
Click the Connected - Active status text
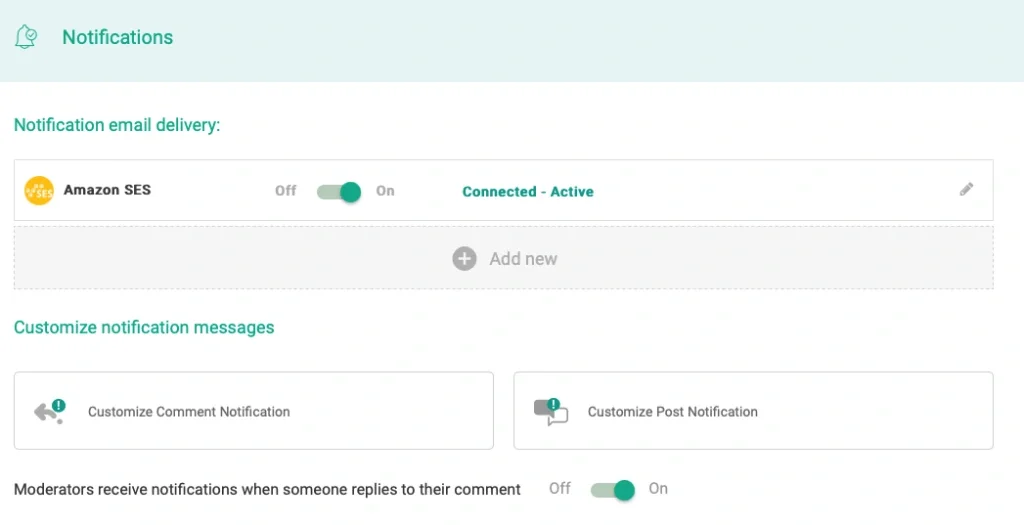pyautogui.click(x=527, y=191)
